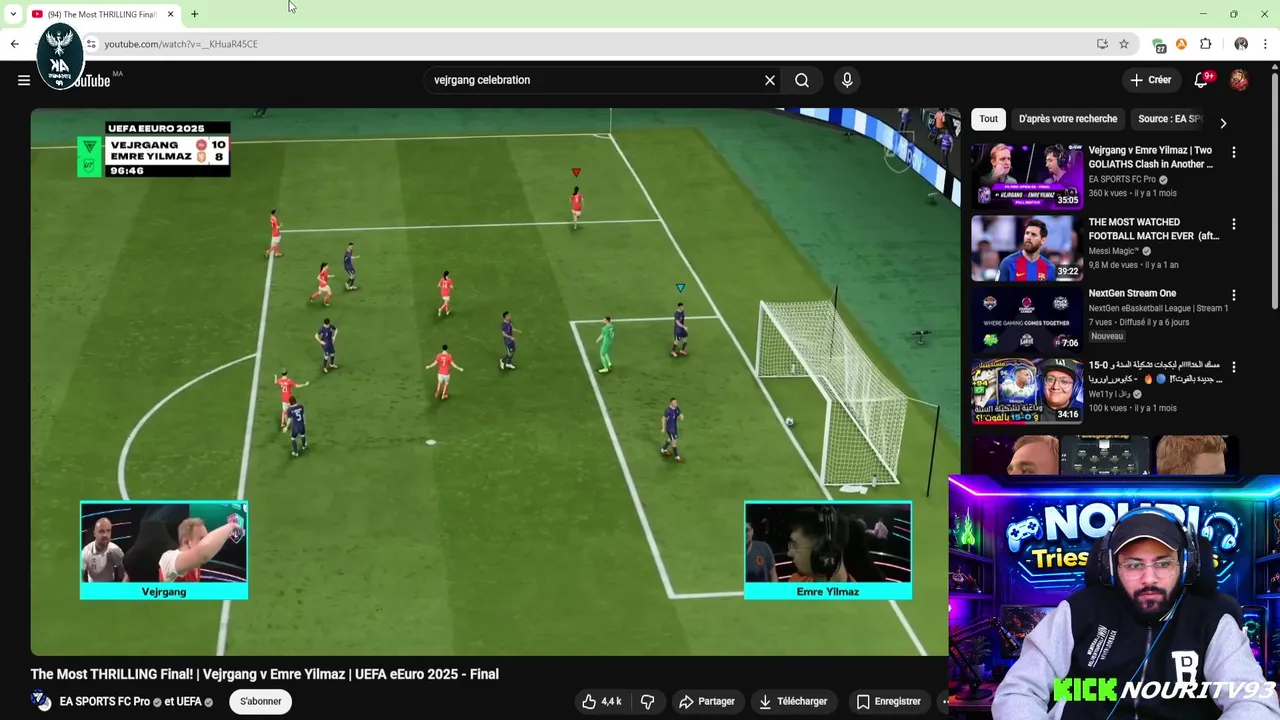Click the Télécharger download button

(x=793, y=701)
